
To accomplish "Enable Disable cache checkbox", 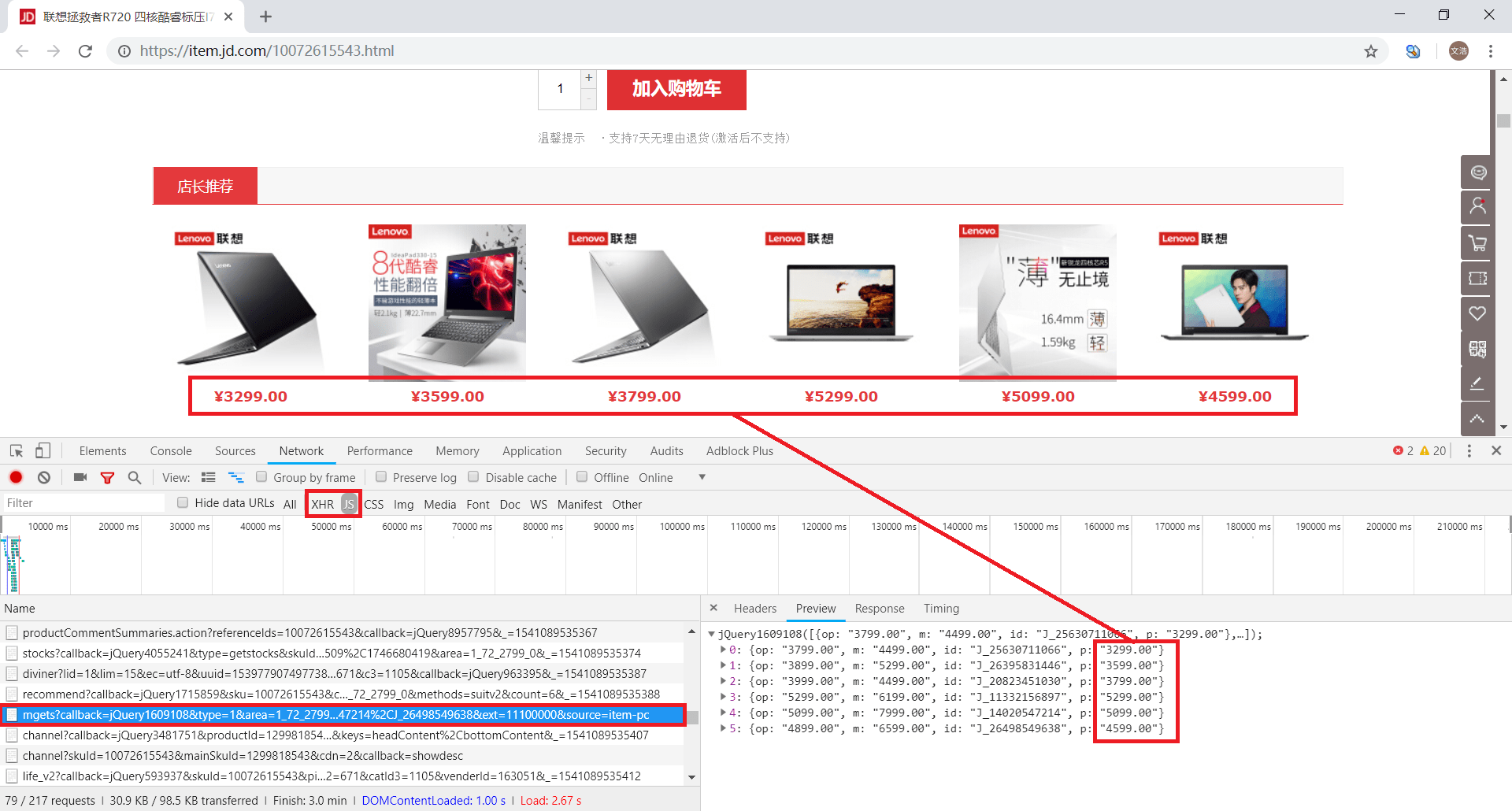I will pos(473,477).
